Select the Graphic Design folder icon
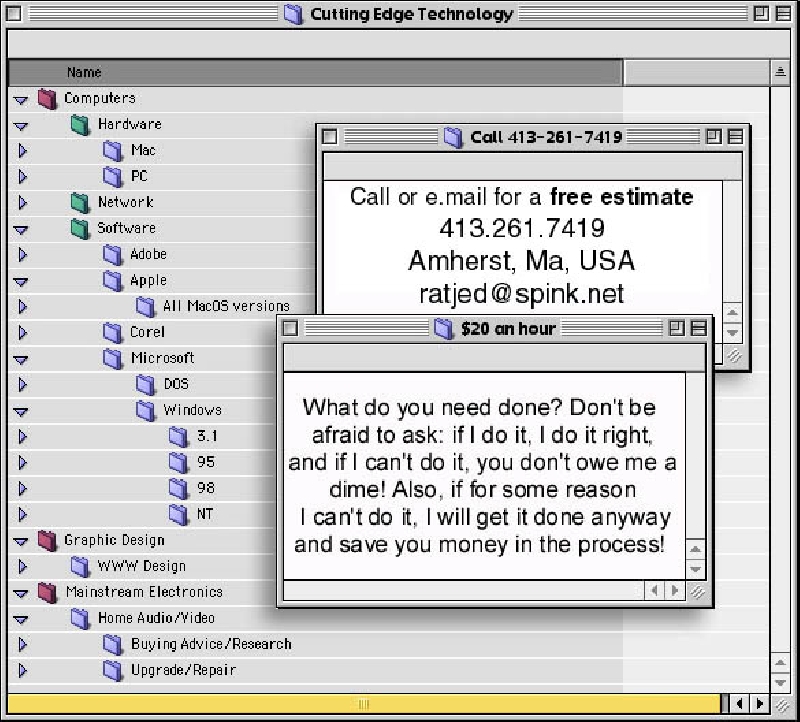This screenshot has height=722, width=800. click(x=47, y=540)
